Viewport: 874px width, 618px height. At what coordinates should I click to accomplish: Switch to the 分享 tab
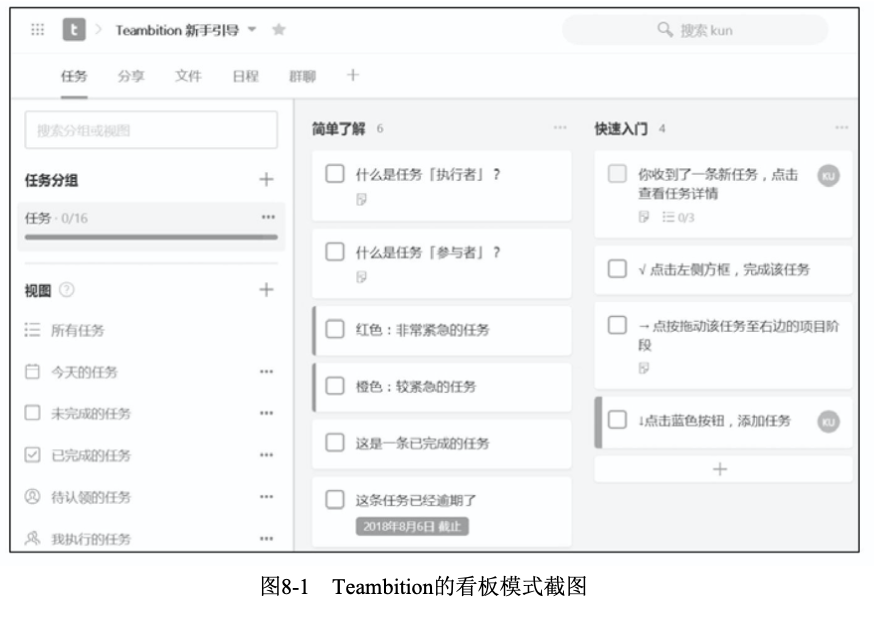(x=131, y=76)
